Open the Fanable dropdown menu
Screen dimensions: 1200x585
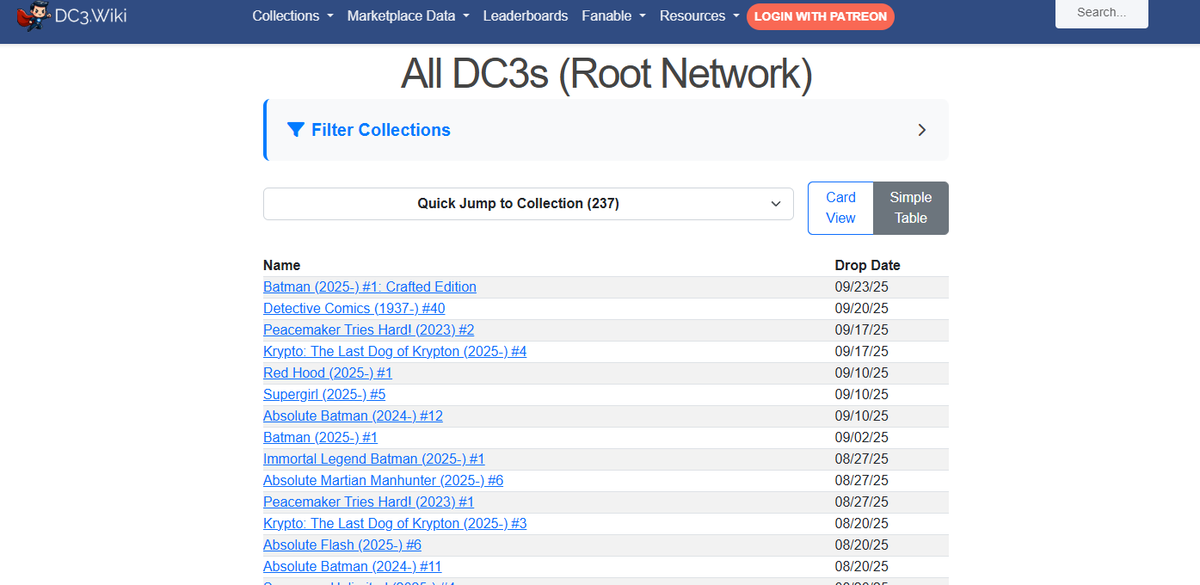click(x=613, y=16)
